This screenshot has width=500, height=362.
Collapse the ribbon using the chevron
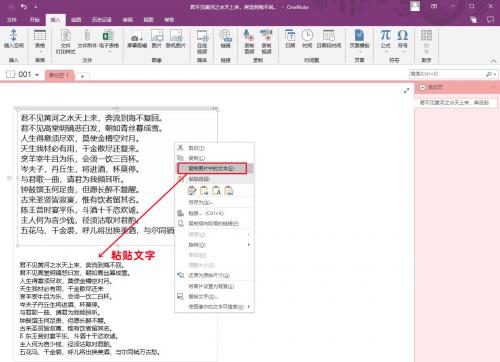pyautogui.click(x=493, y=61)
